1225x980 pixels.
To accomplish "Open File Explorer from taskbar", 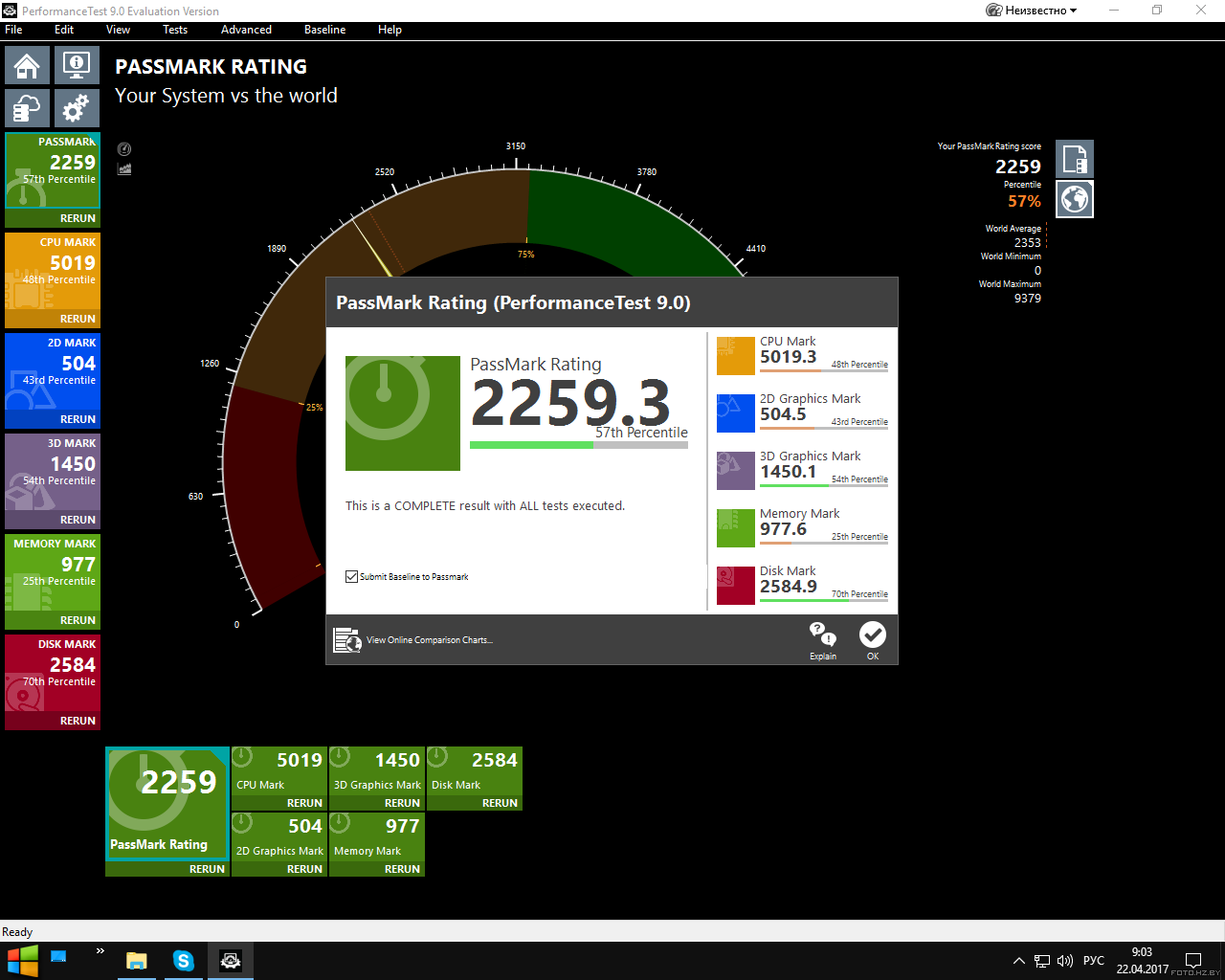I will click(x=137, y=961).
